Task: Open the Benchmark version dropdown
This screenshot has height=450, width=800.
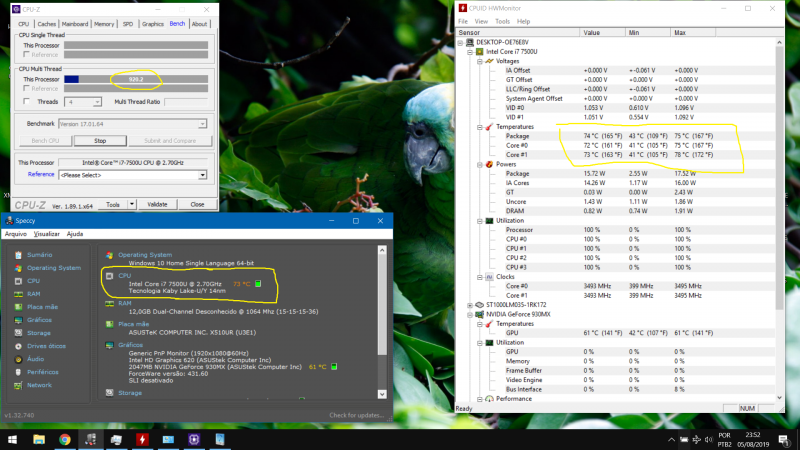Action: coord(202,124)
